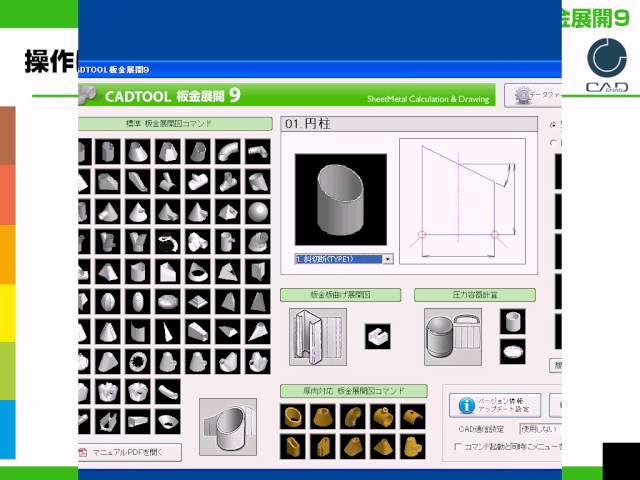The width and height of the screenshot is (640, 480).
Task: Choose the white rectangular tapered bar shape
Action: [138, 422]
